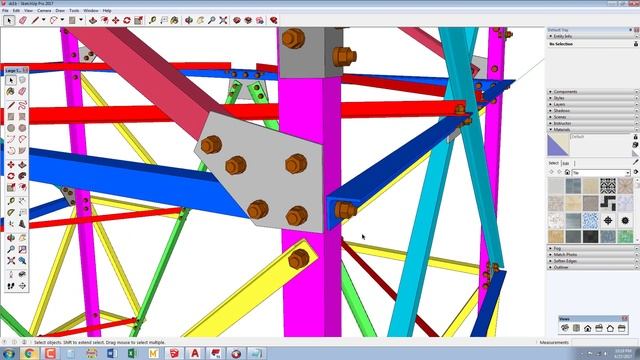Choose Offset tool in Large Tool Set
The height and width of the screenshot is (360, 640).
[22, 187]
